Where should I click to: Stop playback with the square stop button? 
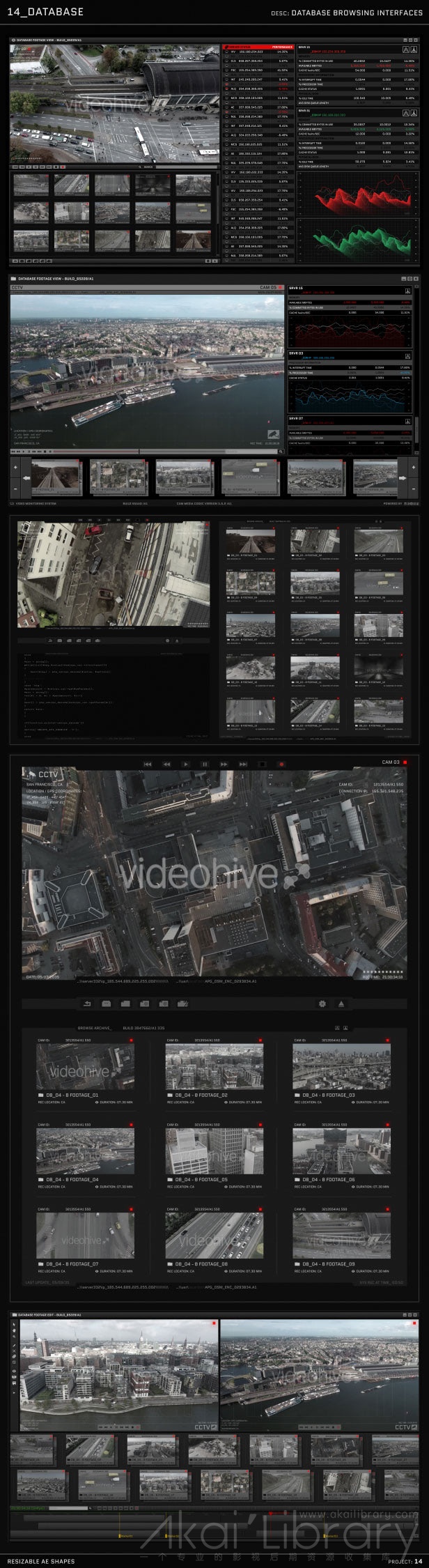(x=263, y=764)
